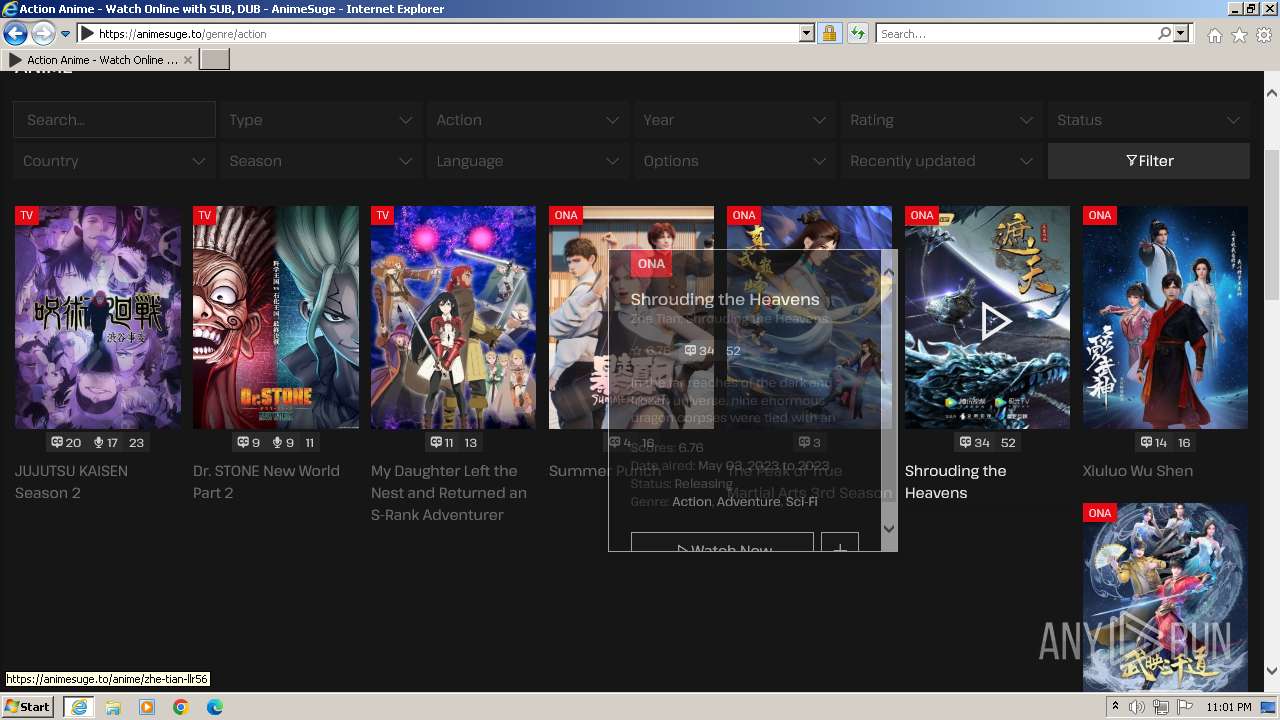Open the Home page icon
Screen dimensions: 1280x720
click(1214, 35)
